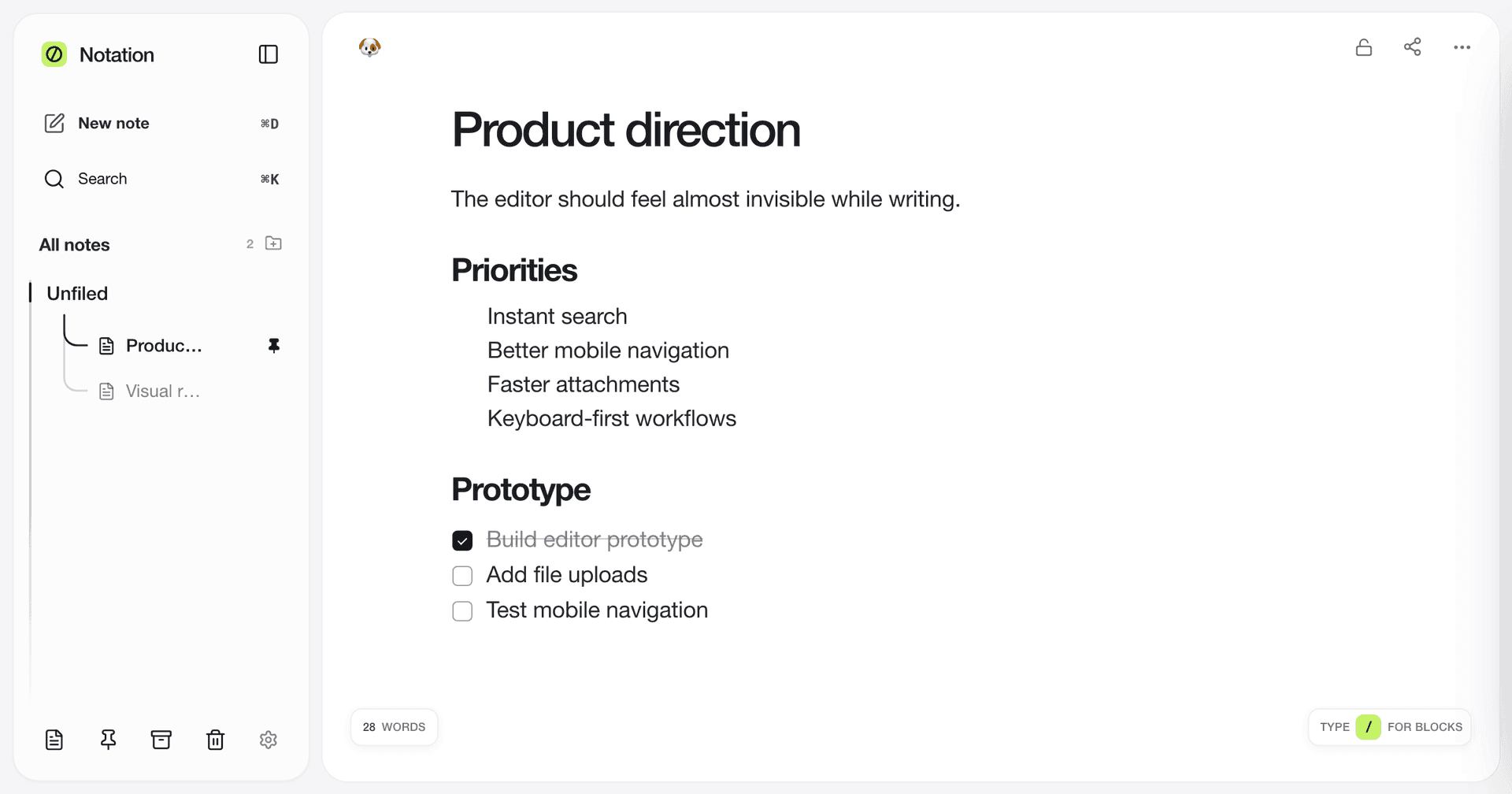Image resolution: width=1512 pixels, height=794 pixels.
Task: Click the new folder icon beside All notes
Action: click(x=273, y=243)
